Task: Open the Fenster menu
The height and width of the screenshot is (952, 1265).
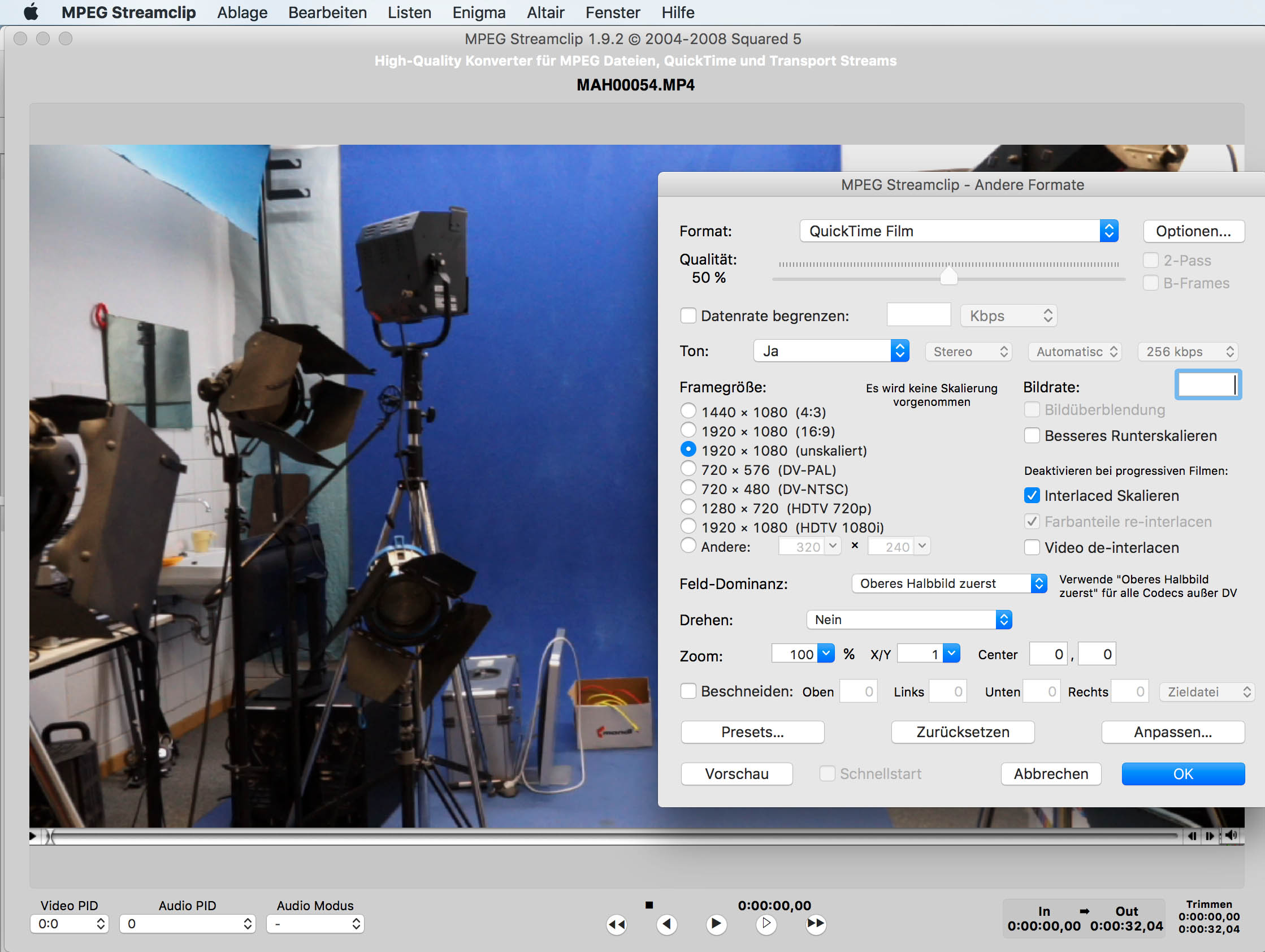Action: (613, 12)
